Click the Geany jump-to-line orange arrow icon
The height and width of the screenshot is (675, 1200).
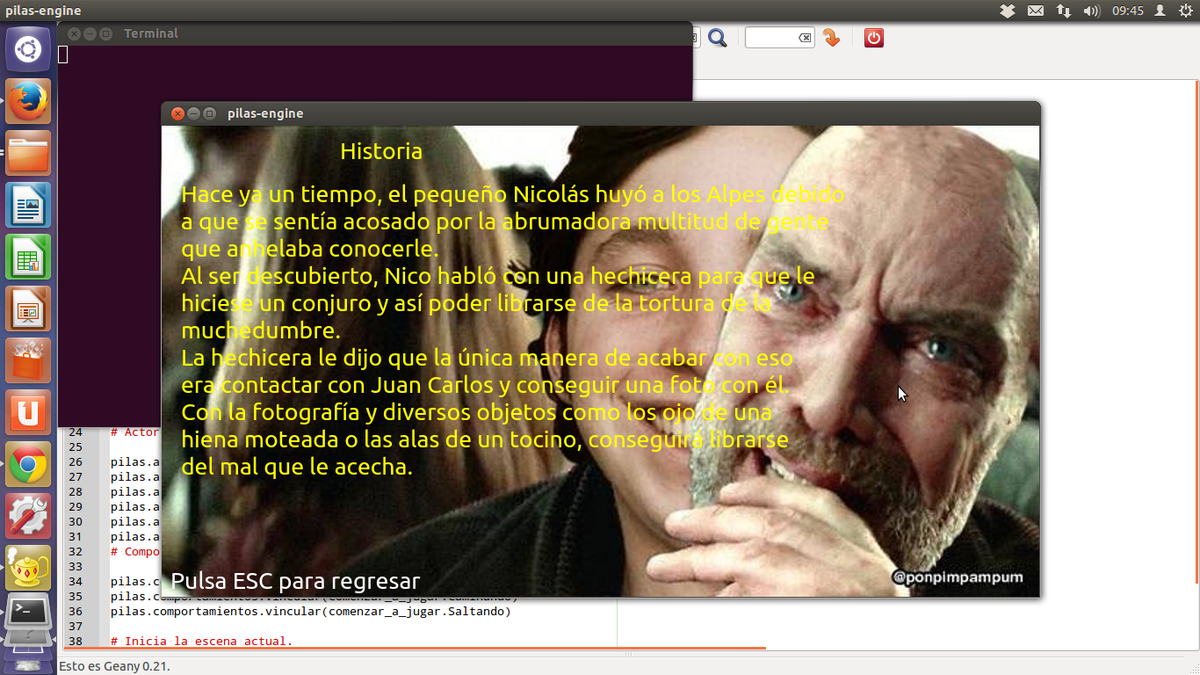click(831, 38)
